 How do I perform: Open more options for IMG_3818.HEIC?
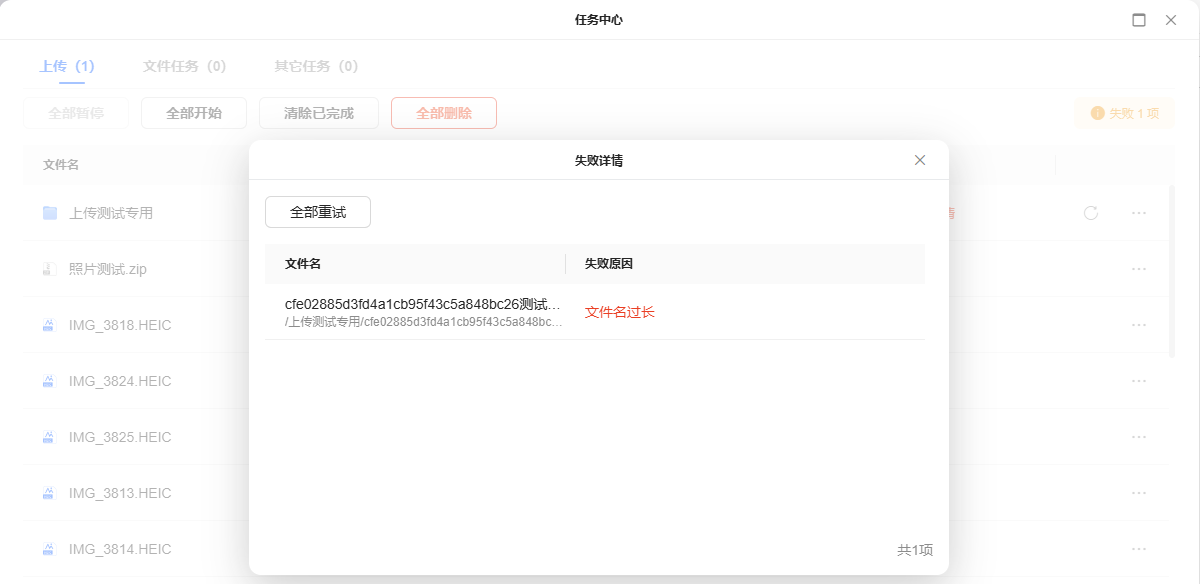tap(1138, 325)
